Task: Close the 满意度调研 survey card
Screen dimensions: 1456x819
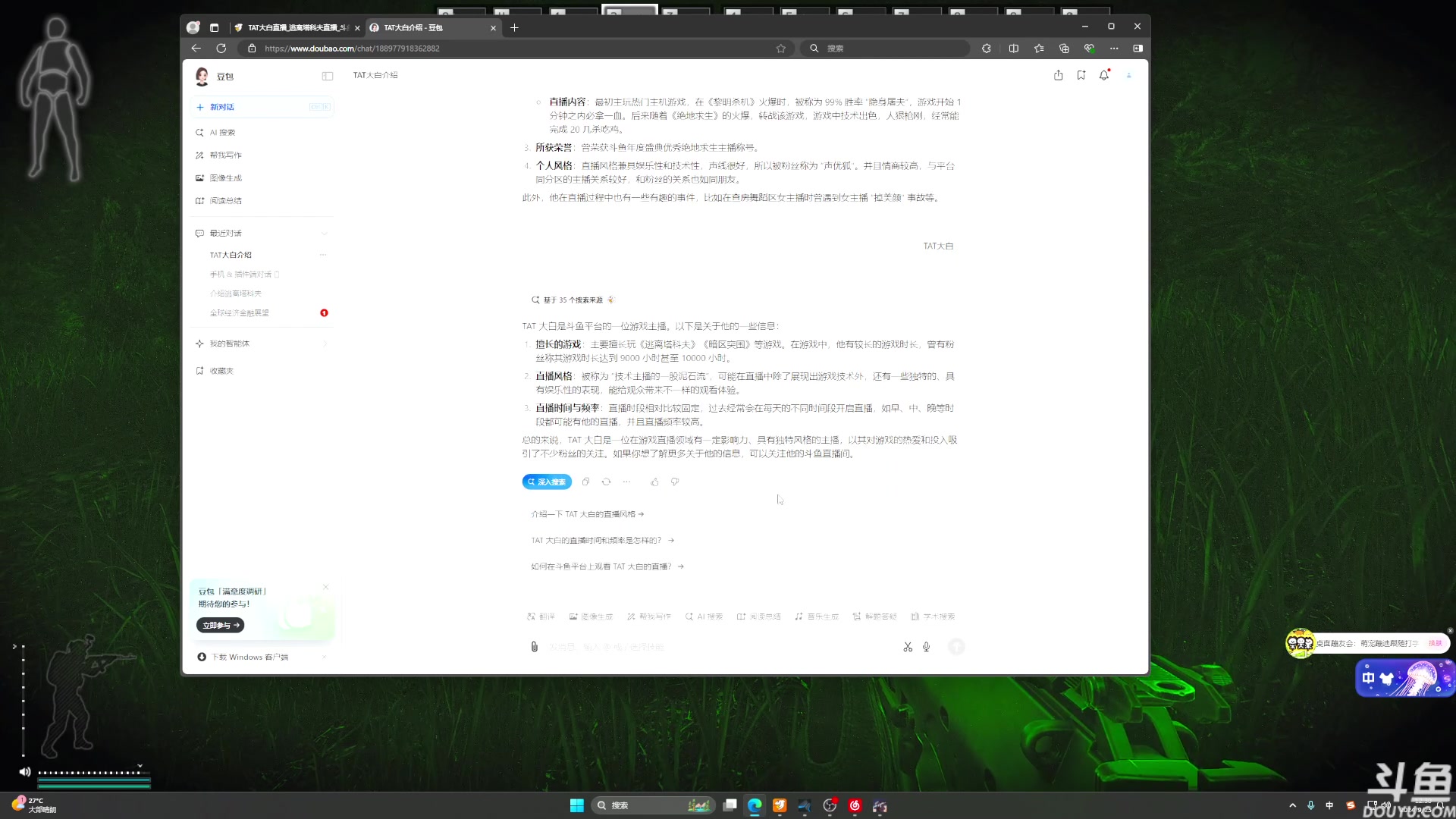Action: [325, 587]
